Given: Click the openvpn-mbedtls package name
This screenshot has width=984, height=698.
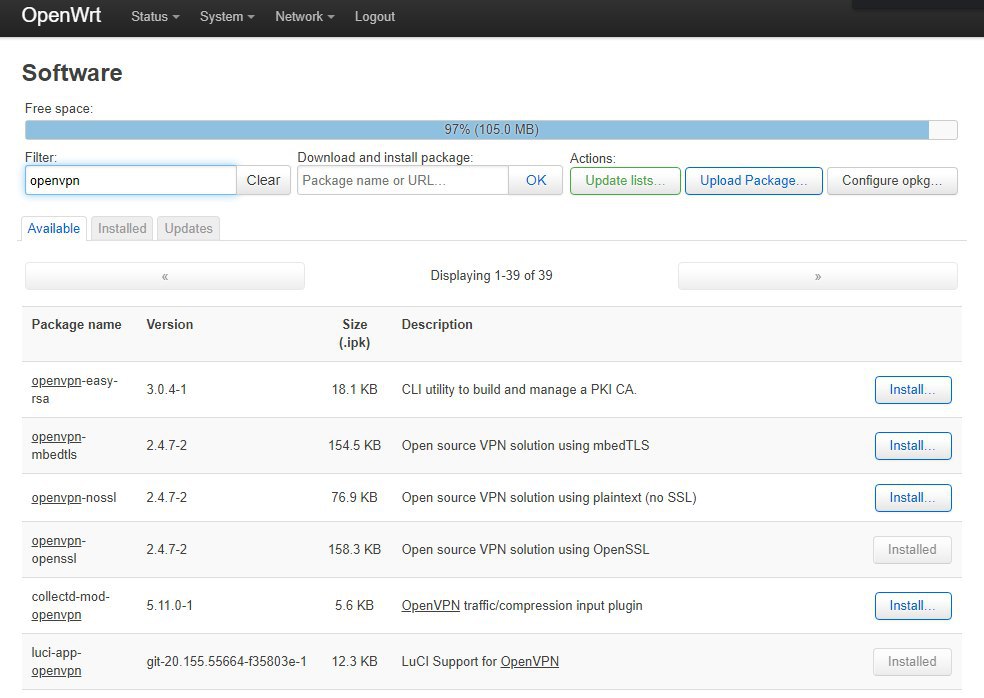Looking at the screenshot, I should pos(58,446).
